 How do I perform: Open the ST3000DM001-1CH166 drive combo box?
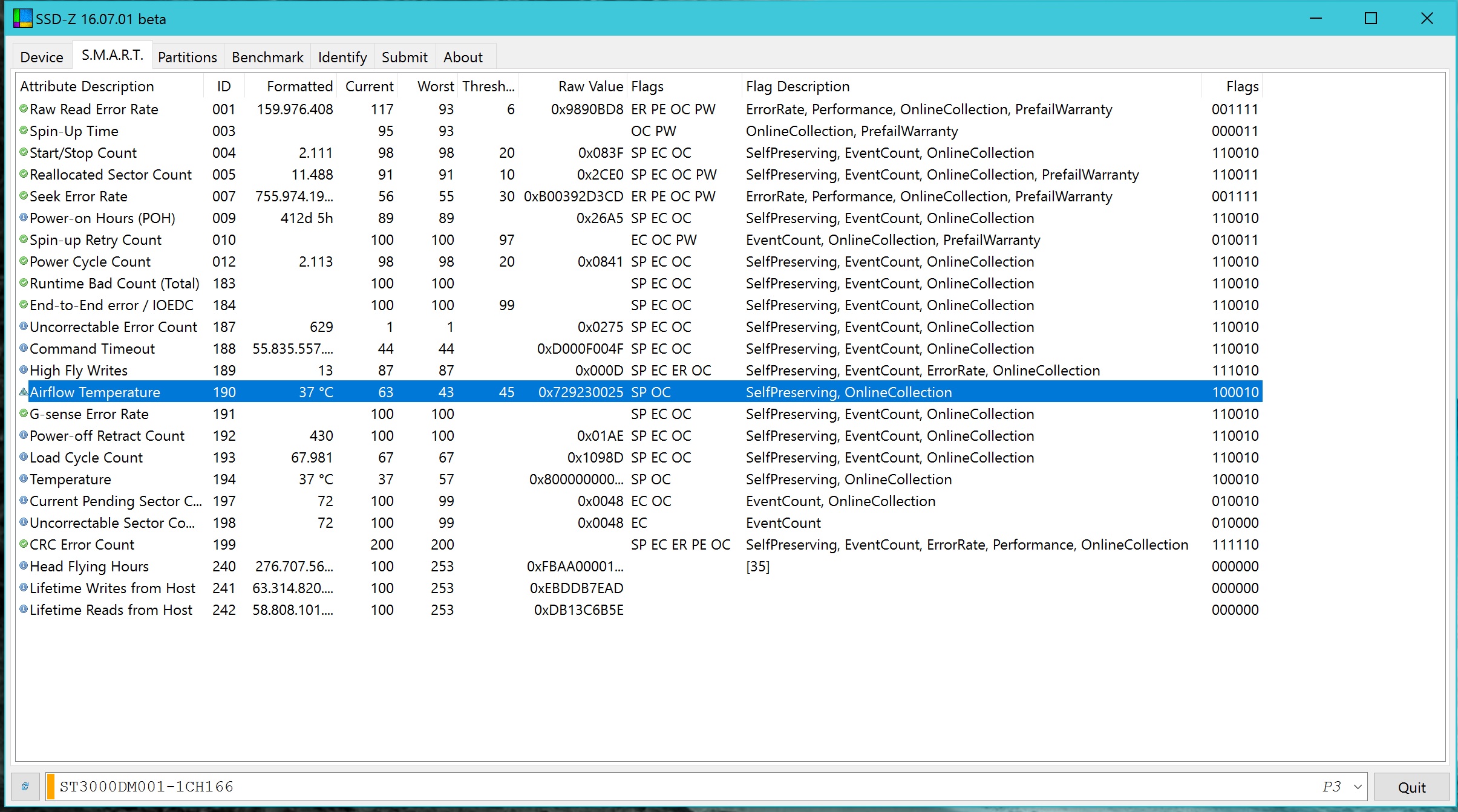665,787
